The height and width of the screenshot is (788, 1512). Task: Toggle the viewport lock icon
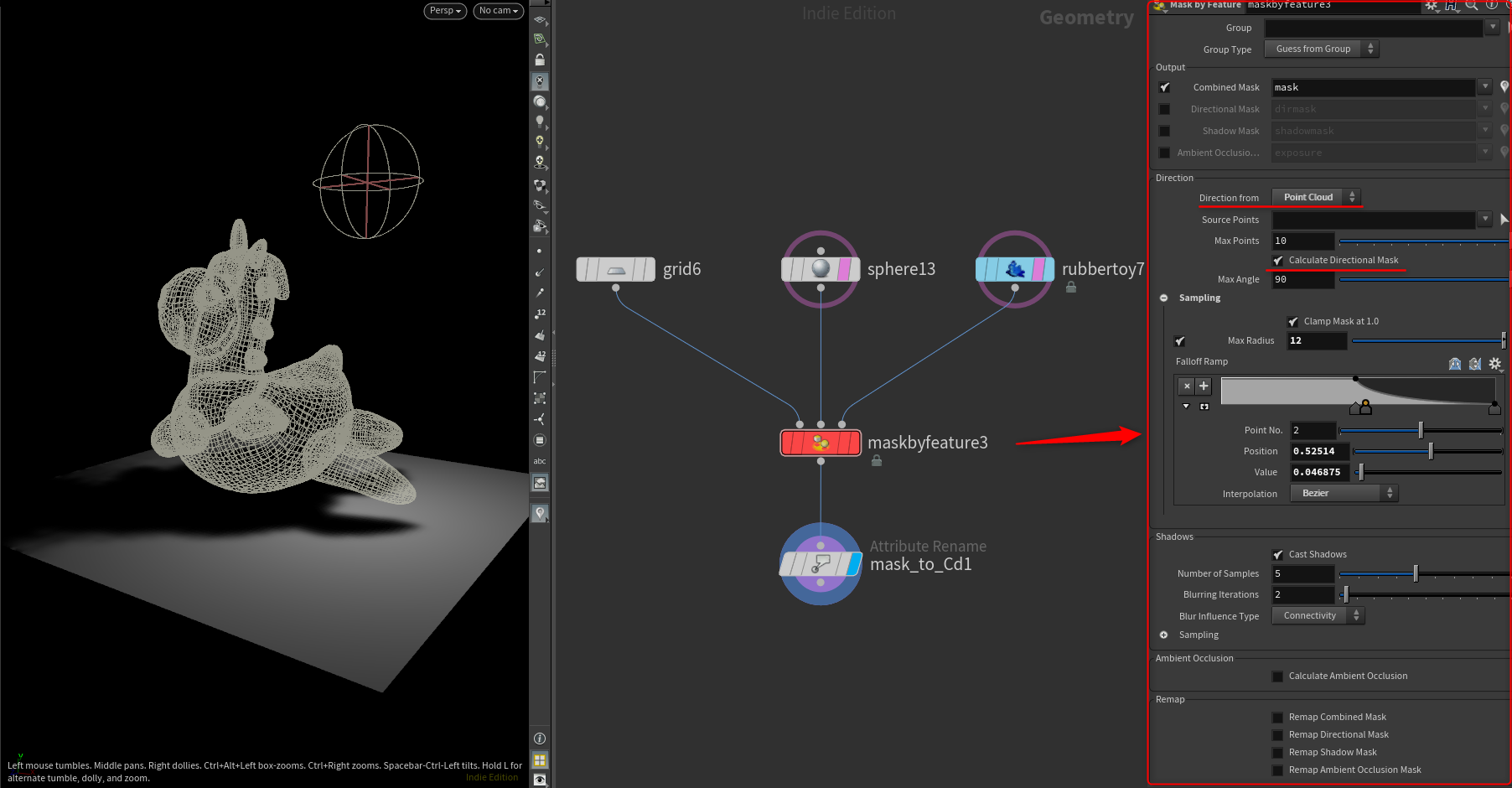pyautogui.click(x=540, y=60)
